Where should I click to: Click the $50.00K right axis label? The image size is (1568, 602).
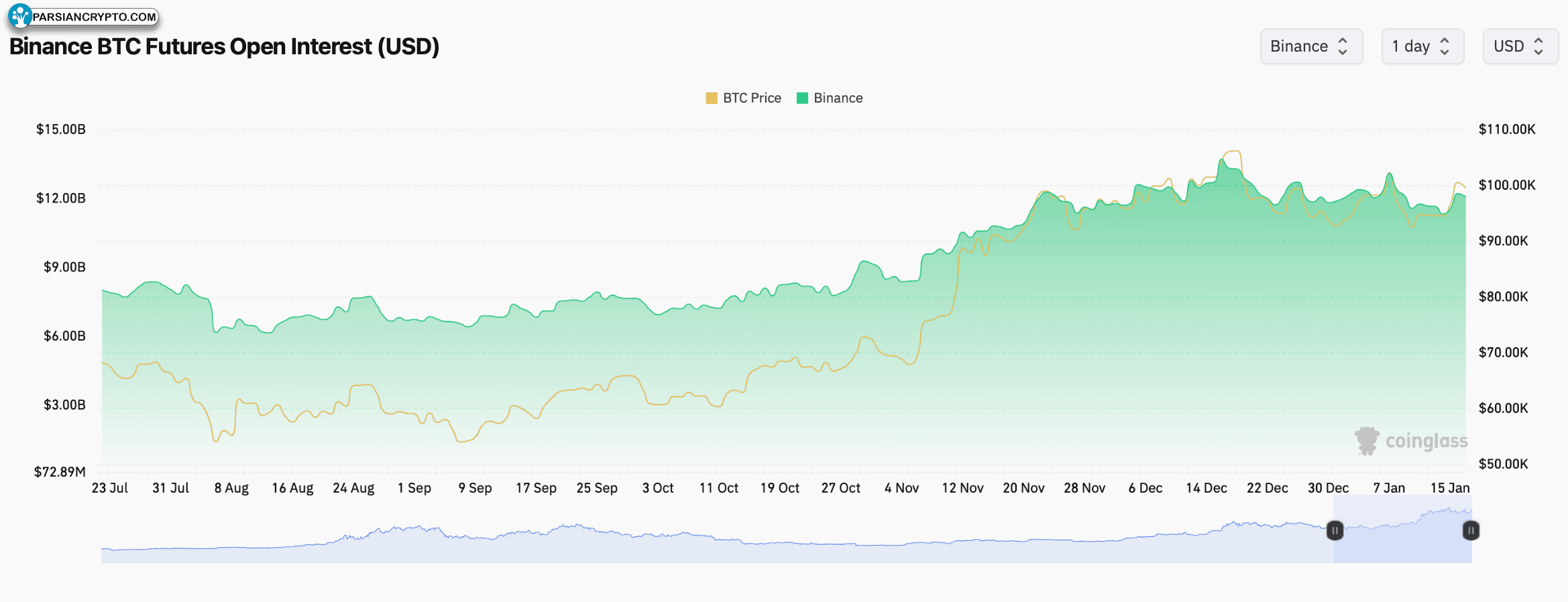1504,464
